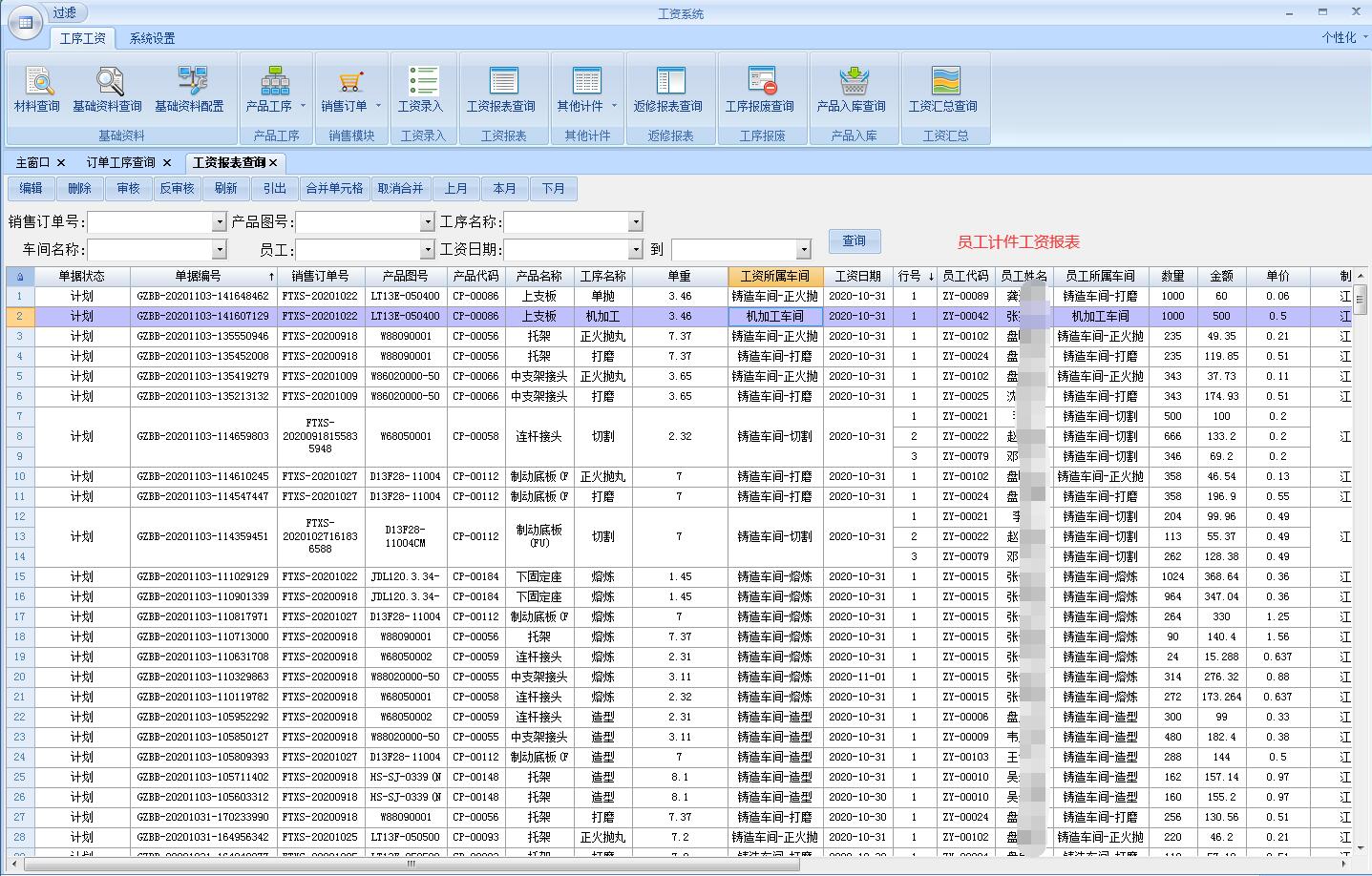Click the 引出 export button
Screen dimensions: 1372x876
pyautogui.click(x=275, y=189)
